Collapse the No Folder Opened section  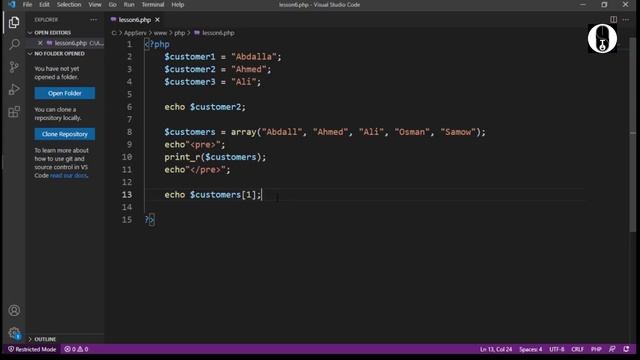pyautogui.click(x=56, y=53)
